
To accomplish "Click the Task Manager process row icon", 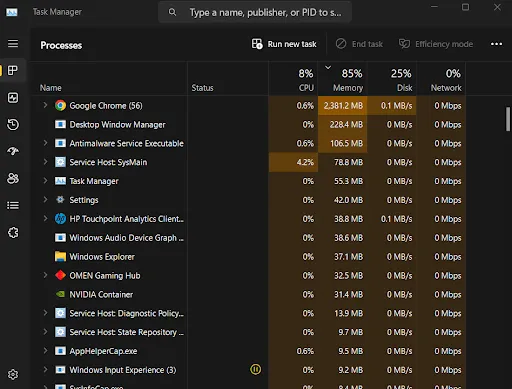I will click(x=60, y=181).
